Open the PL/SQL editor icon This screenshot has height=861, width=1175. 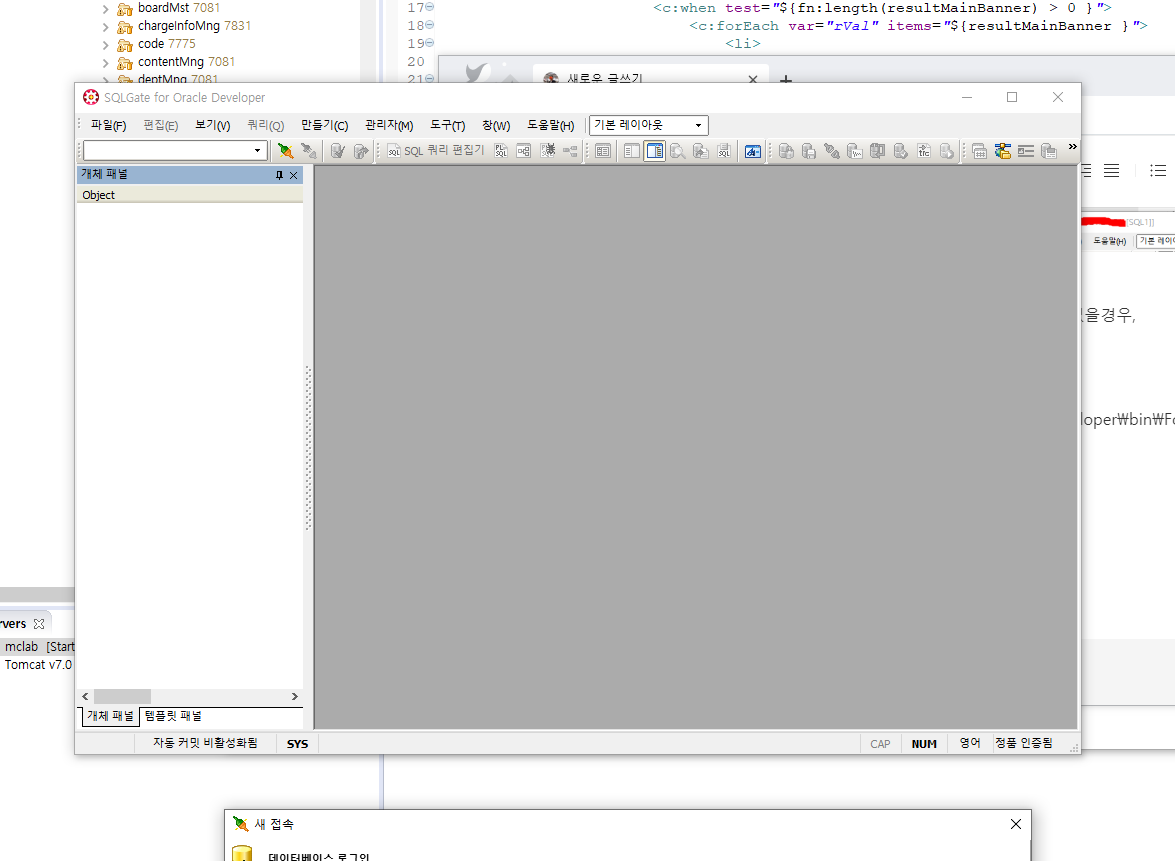pyautogui.click(x=501, y=151)
